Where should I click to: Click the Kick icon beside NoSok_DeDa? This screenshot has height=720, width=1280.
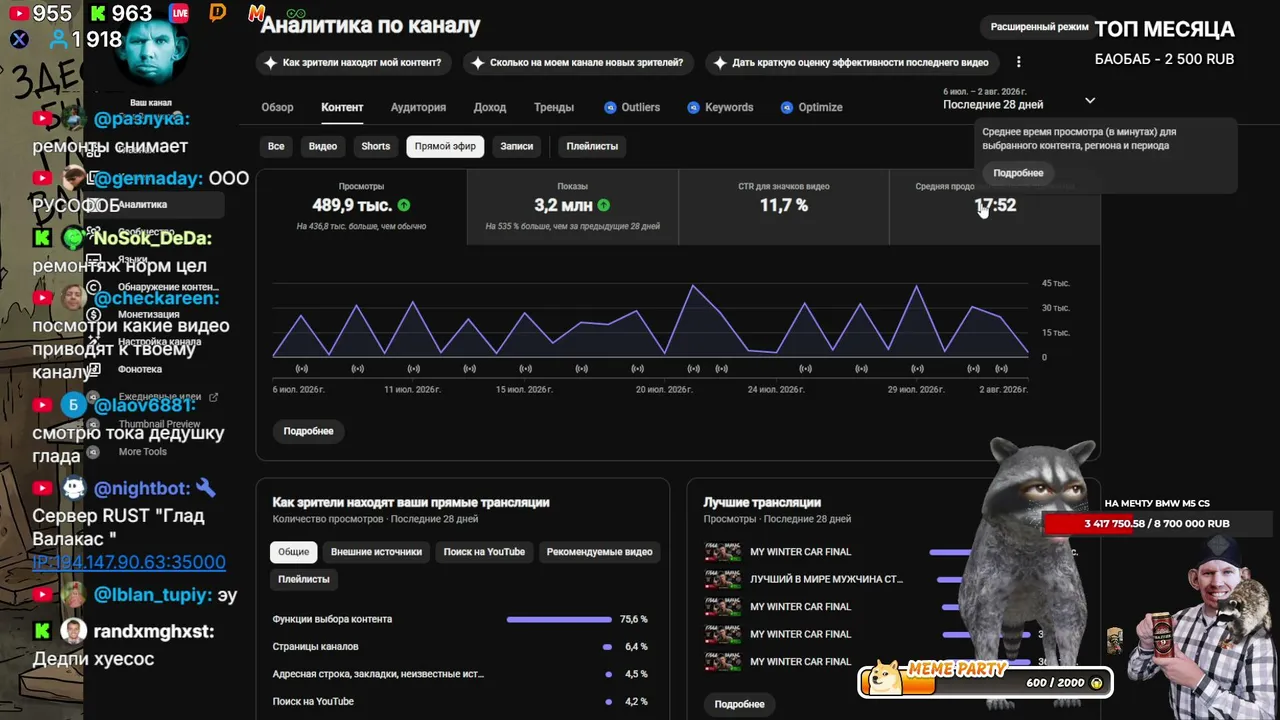[x=42, y=238]
